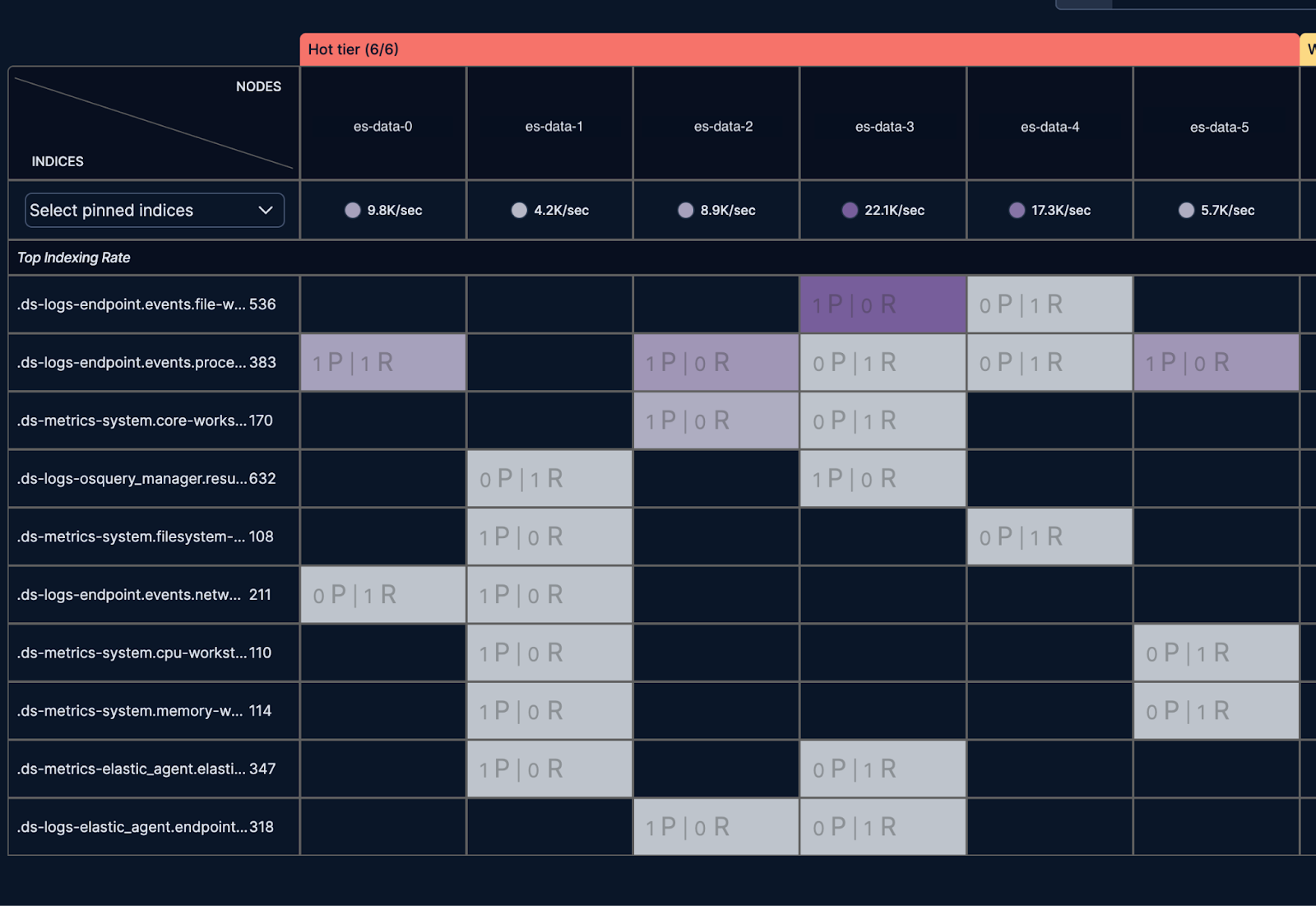This screenshot has width=1316, height=906.
Task: Click the es-data-1 4.2K/sec circle indicator
Action: click(x=519, y=210)
